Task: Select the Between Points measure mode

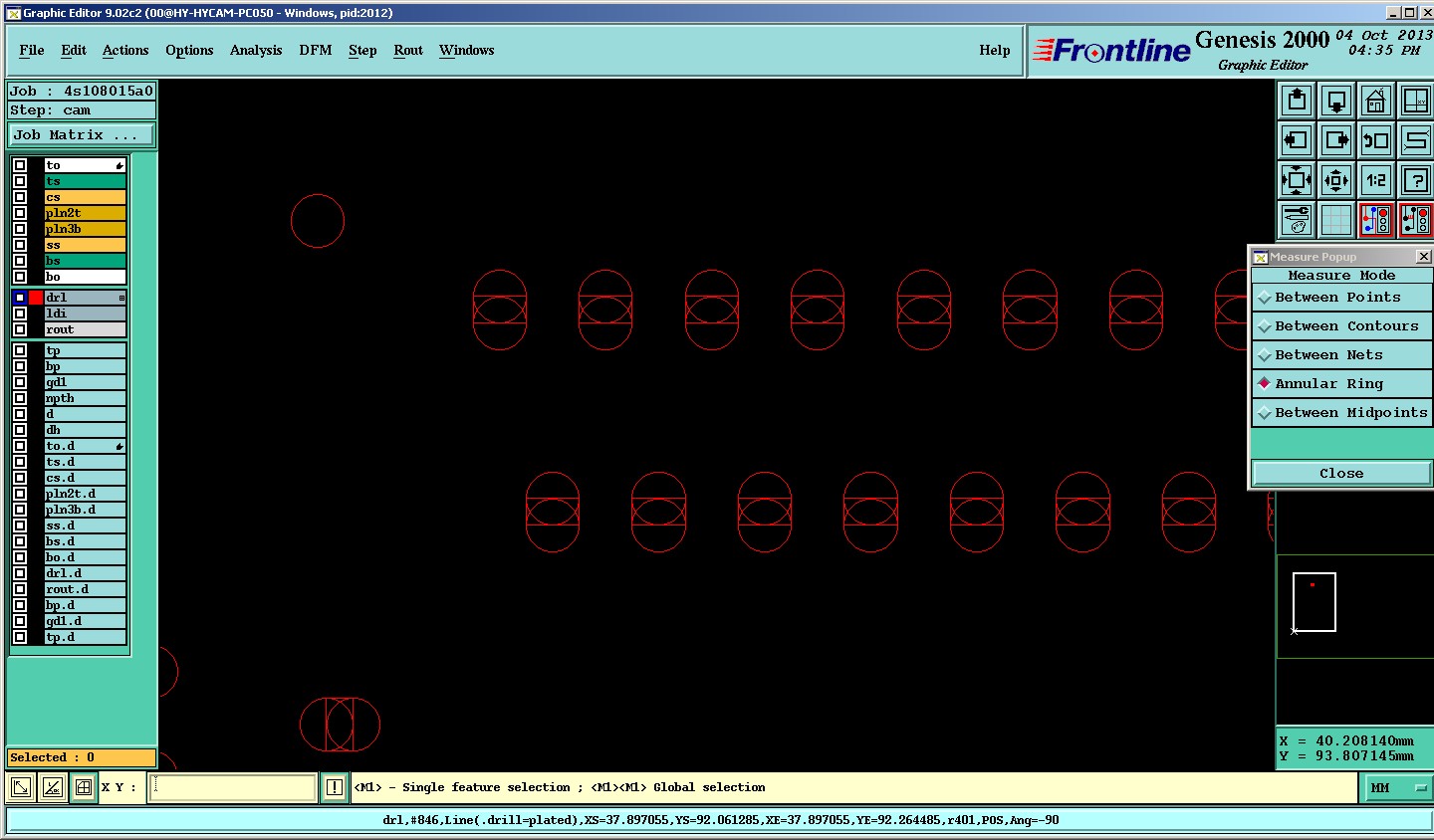Action: tap(1341, 297)
